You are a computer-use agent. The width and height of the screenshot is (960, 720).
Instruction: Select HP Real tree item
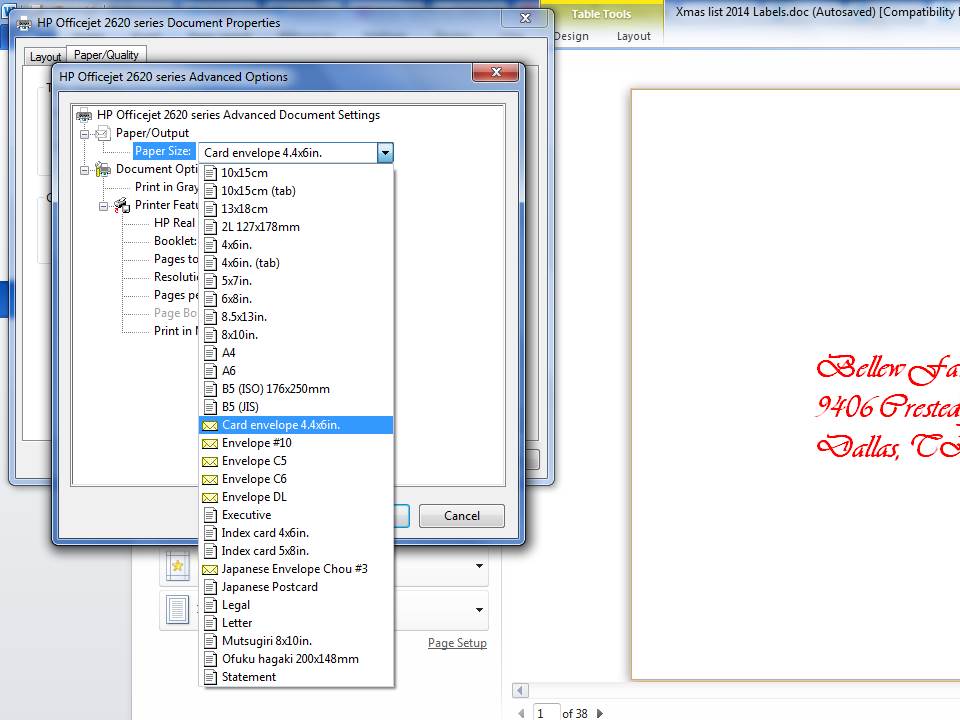(174, 223)
